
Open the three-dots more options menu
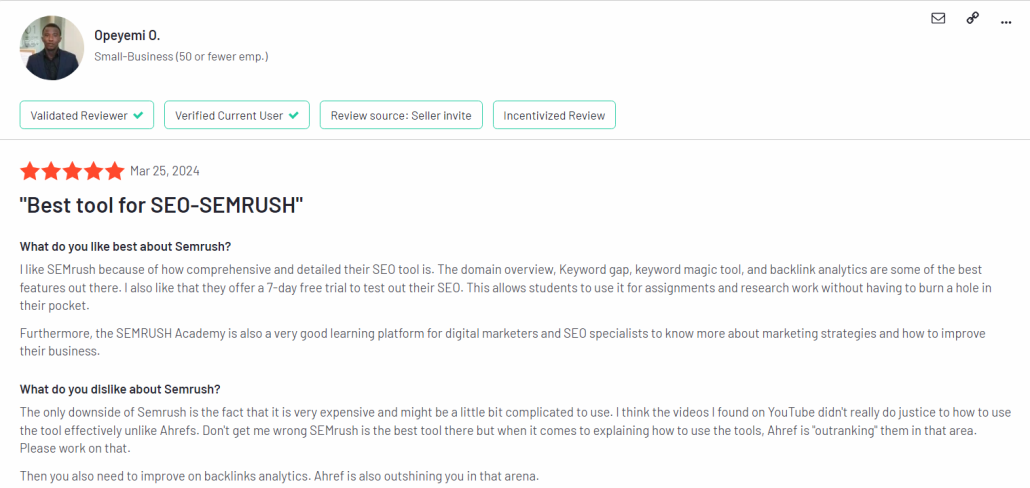coord(1006,22)
